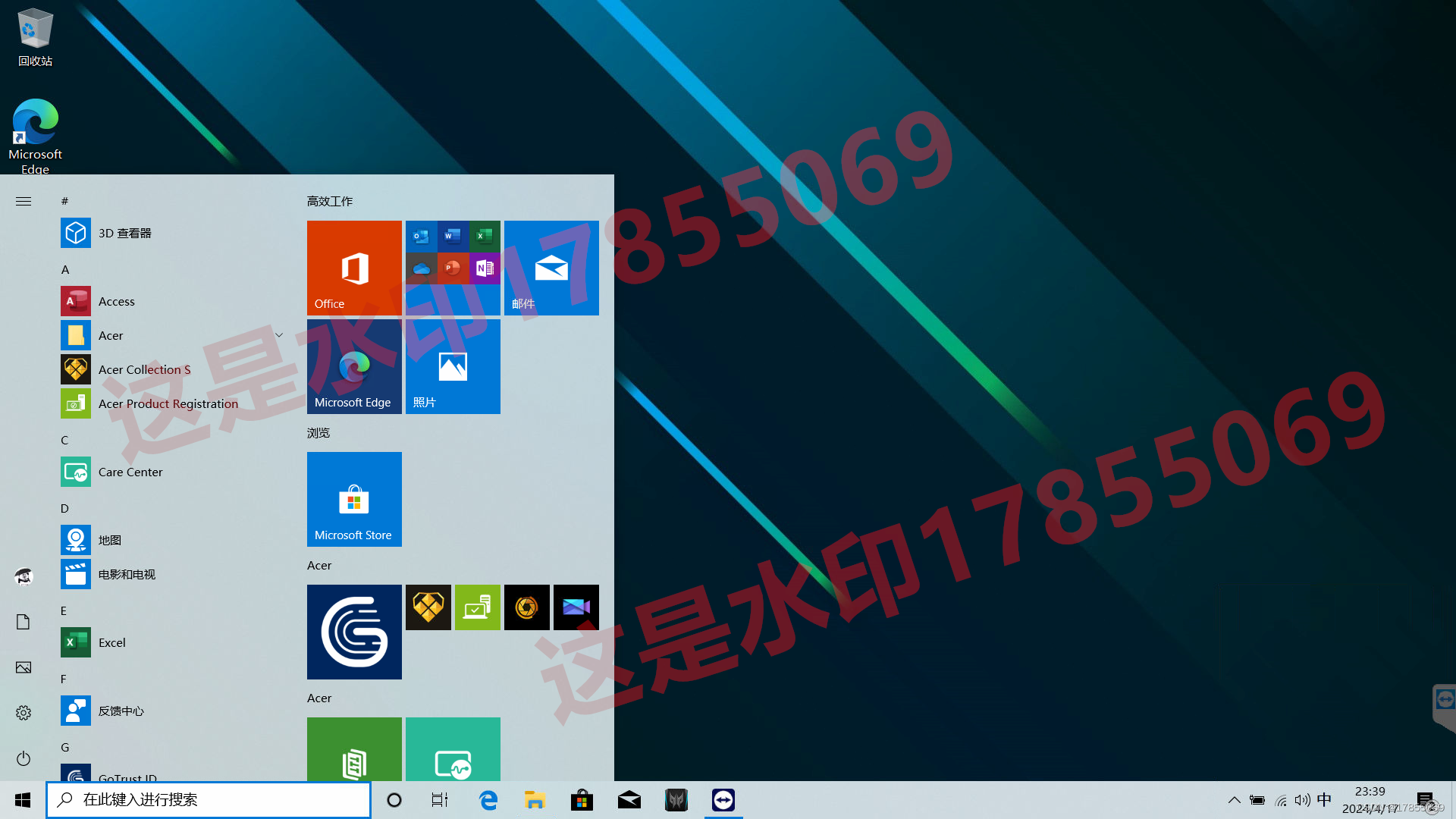1456x819 pixels.
Task: Click the letter A index header
Action: click(x=65, y=269)
